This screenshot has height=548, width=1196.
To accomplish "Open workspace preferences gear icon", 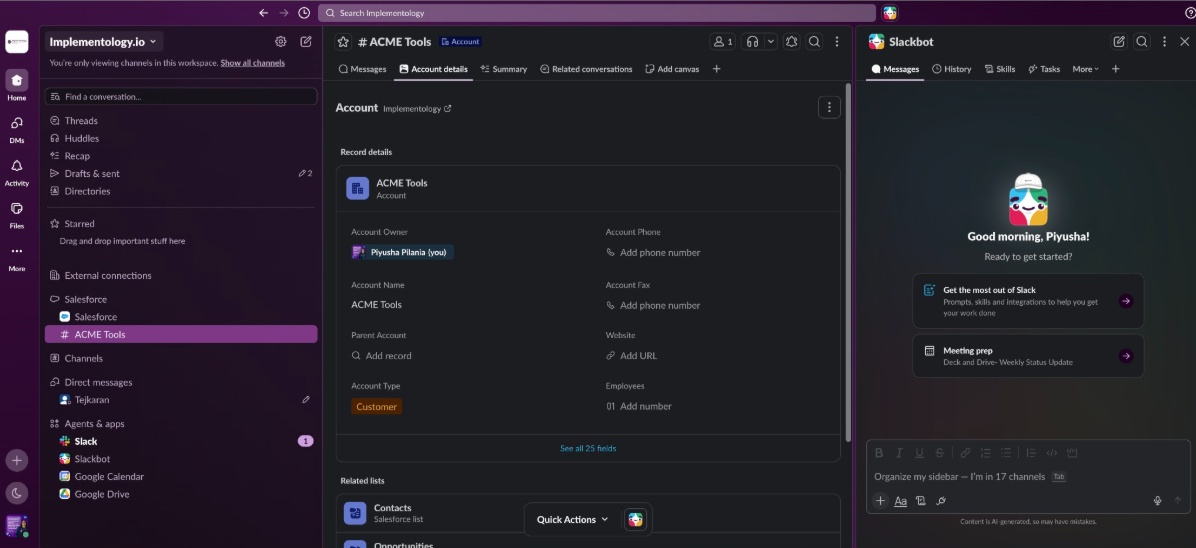I will point(281,42).
